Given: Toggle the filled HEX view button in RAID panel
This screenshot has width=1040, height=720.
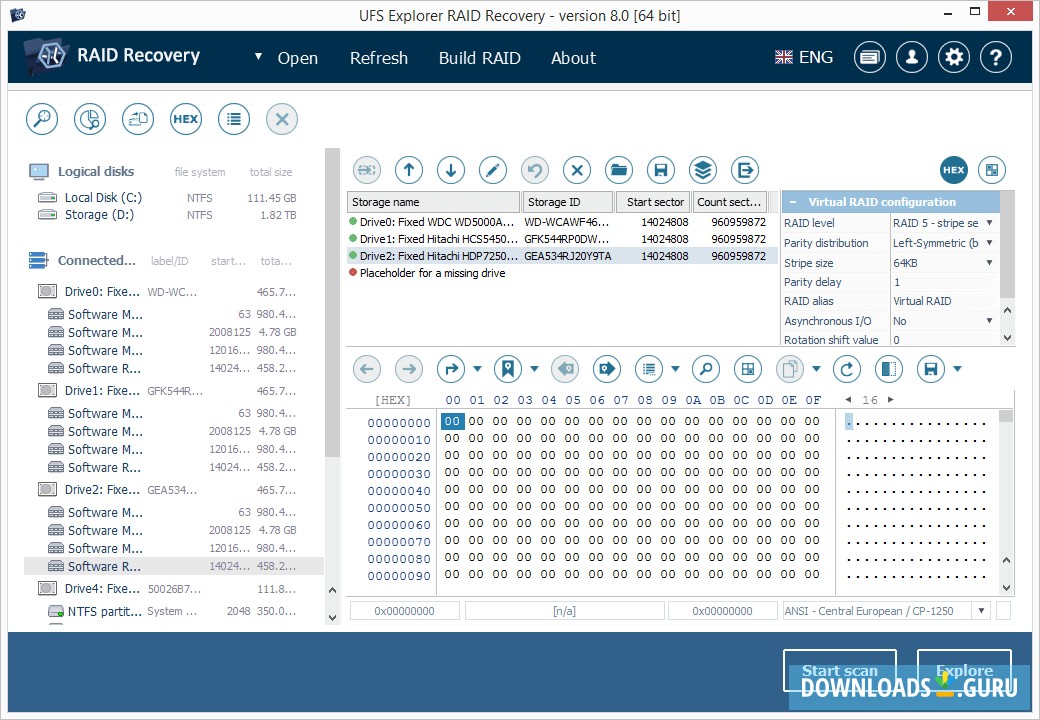Looking at the screenshot, I should pos(953,170).
